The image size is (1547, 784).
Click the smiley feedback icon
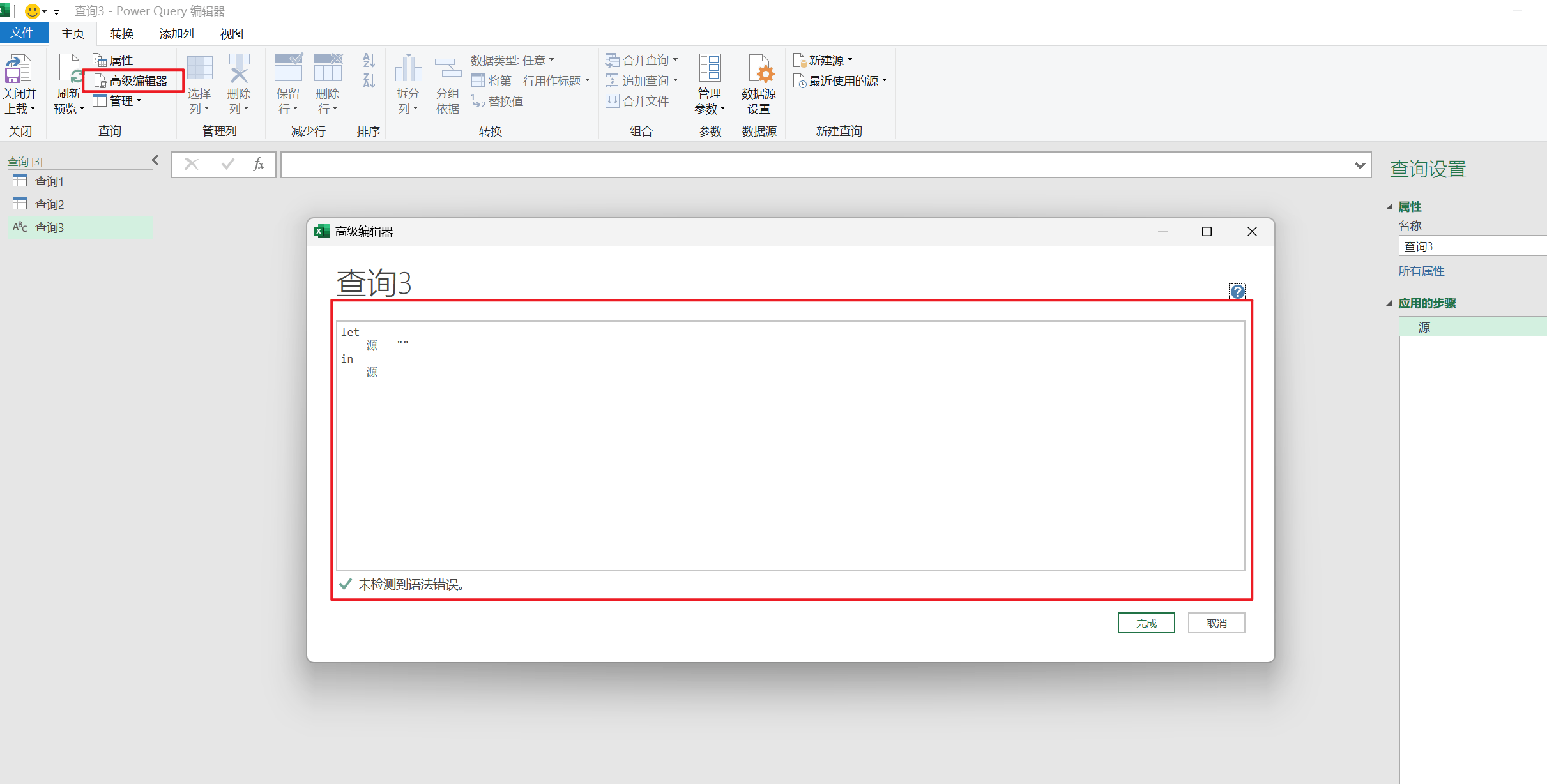[x=32, y=11]
